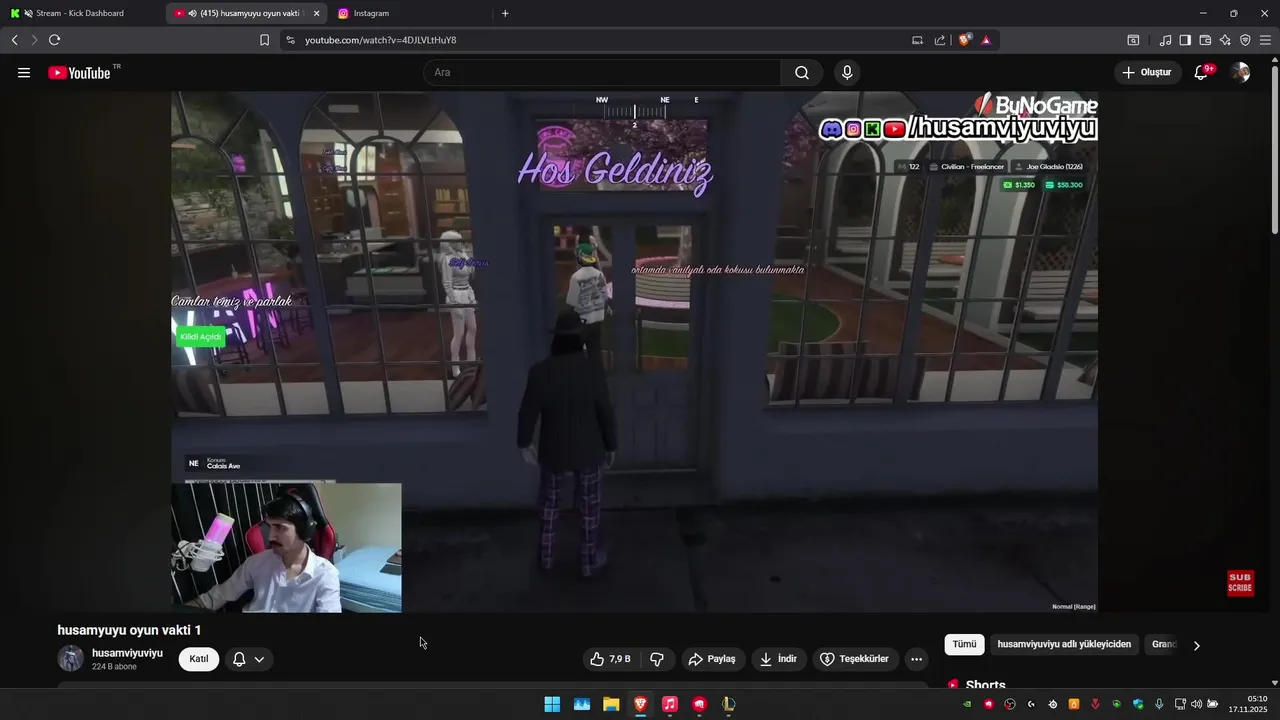1280x720 pixels.
Task: Close the husamyuyu YouTube tab
Action: point(316,13)
